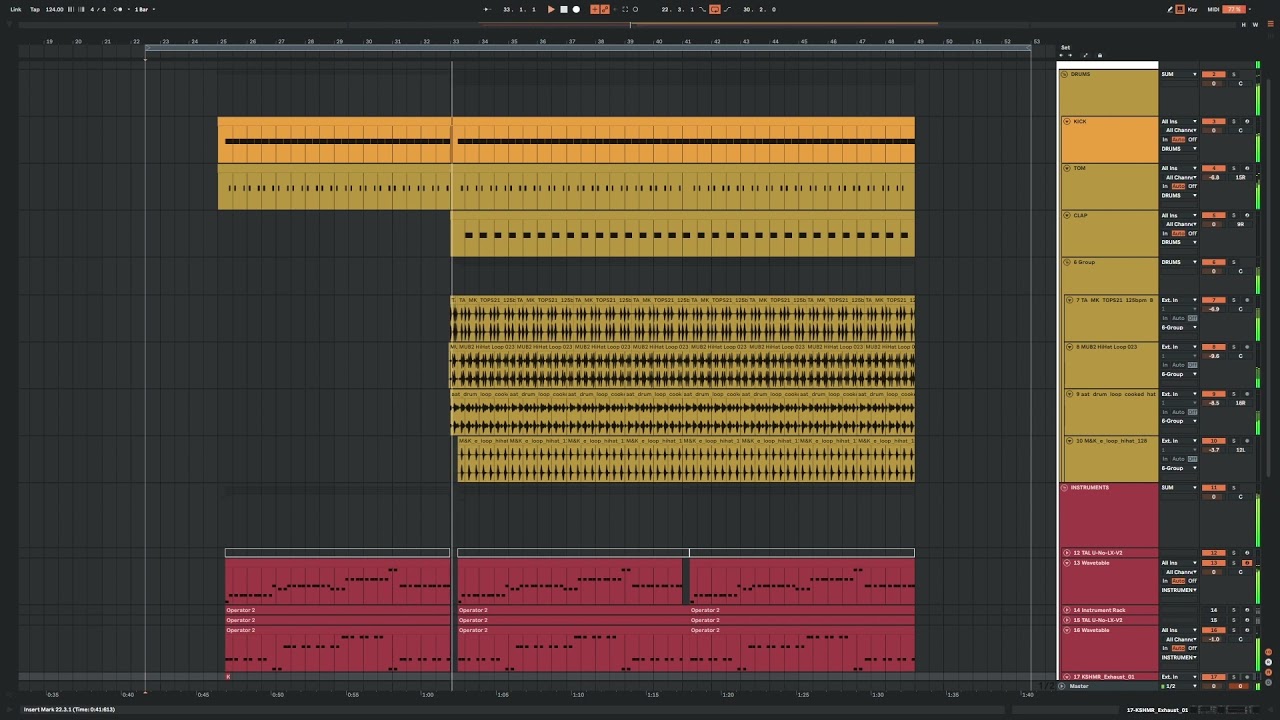The height and width of the screenshot is (720, 1280).
Task: Open CLAP track All Channels dropdown
Action: point(1181,224)
